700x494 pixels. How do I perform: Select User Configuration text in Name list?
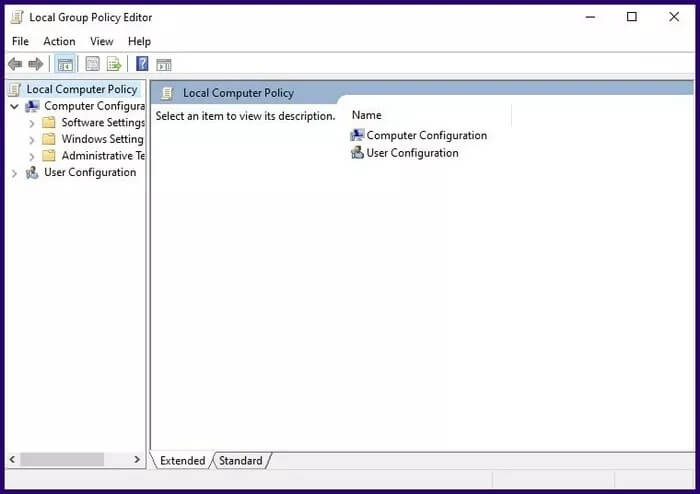pyautogui.click(x=412, y=153)
